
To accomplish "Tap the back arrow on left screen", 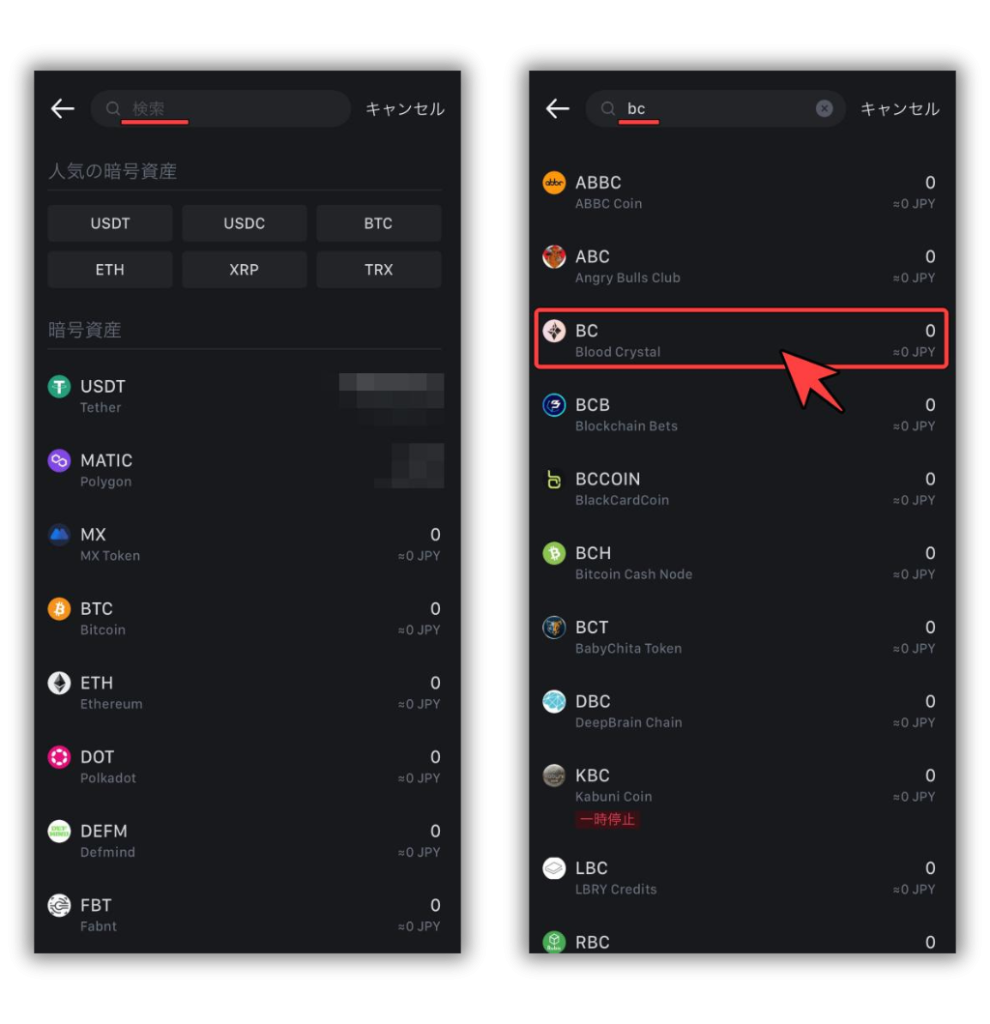I will click(63, 108).
